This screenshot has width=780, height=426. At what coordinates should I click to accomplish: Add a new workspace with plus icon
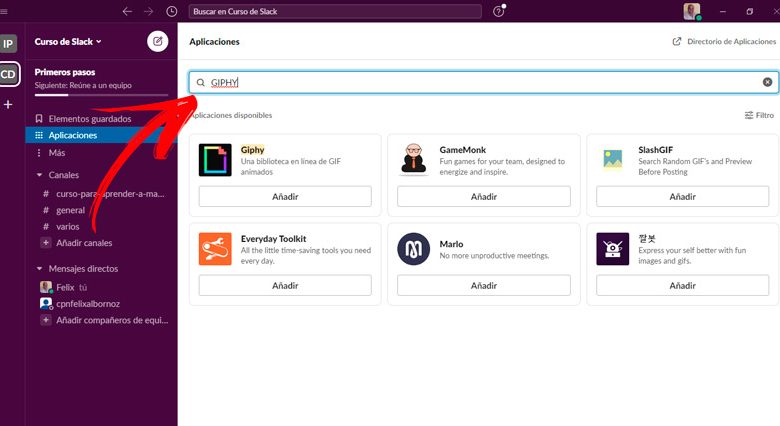(x=8, y=105)
